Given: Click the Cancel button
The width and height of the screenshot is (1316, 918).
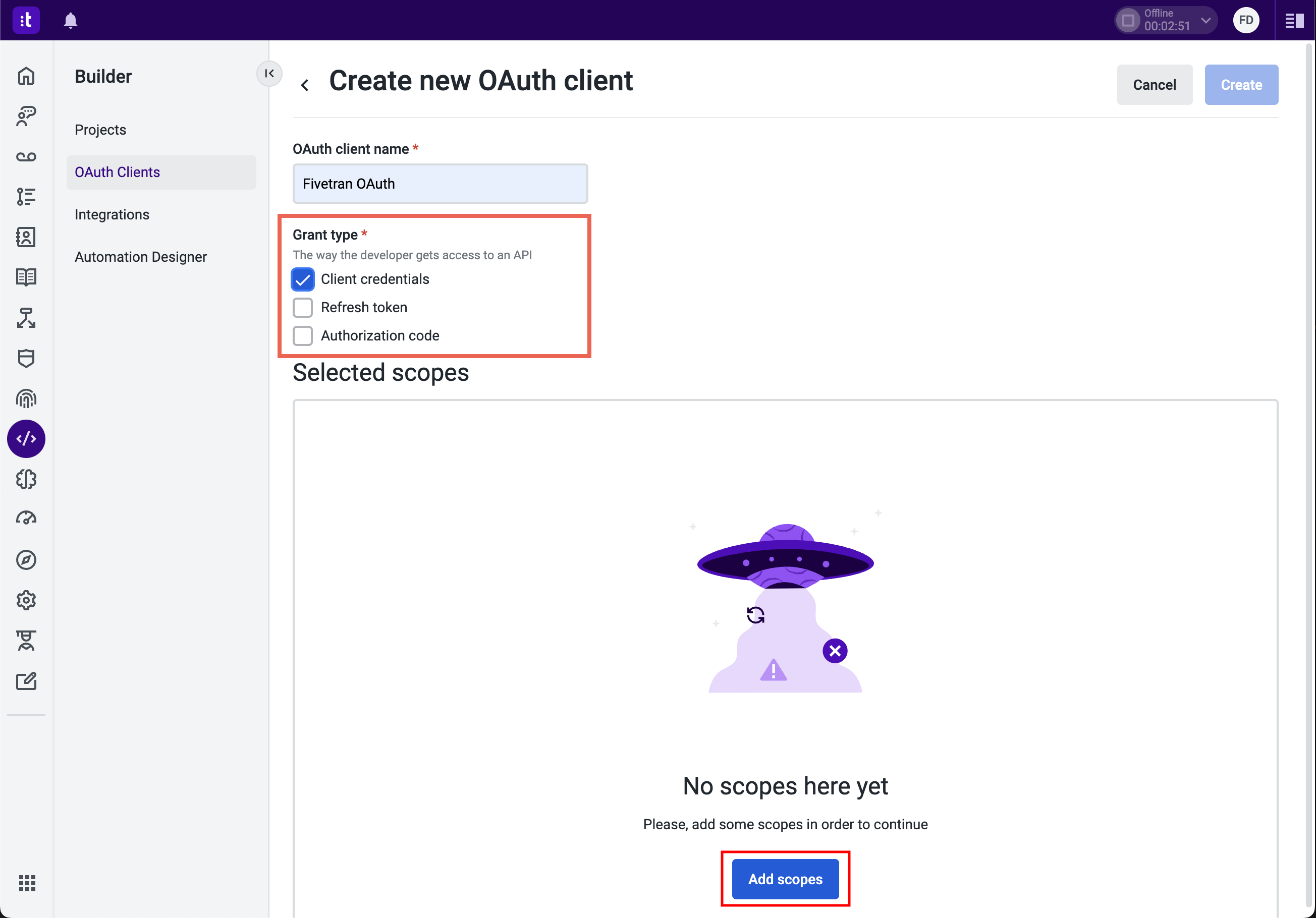Looking at the screenshot, I should [1153, 84].
